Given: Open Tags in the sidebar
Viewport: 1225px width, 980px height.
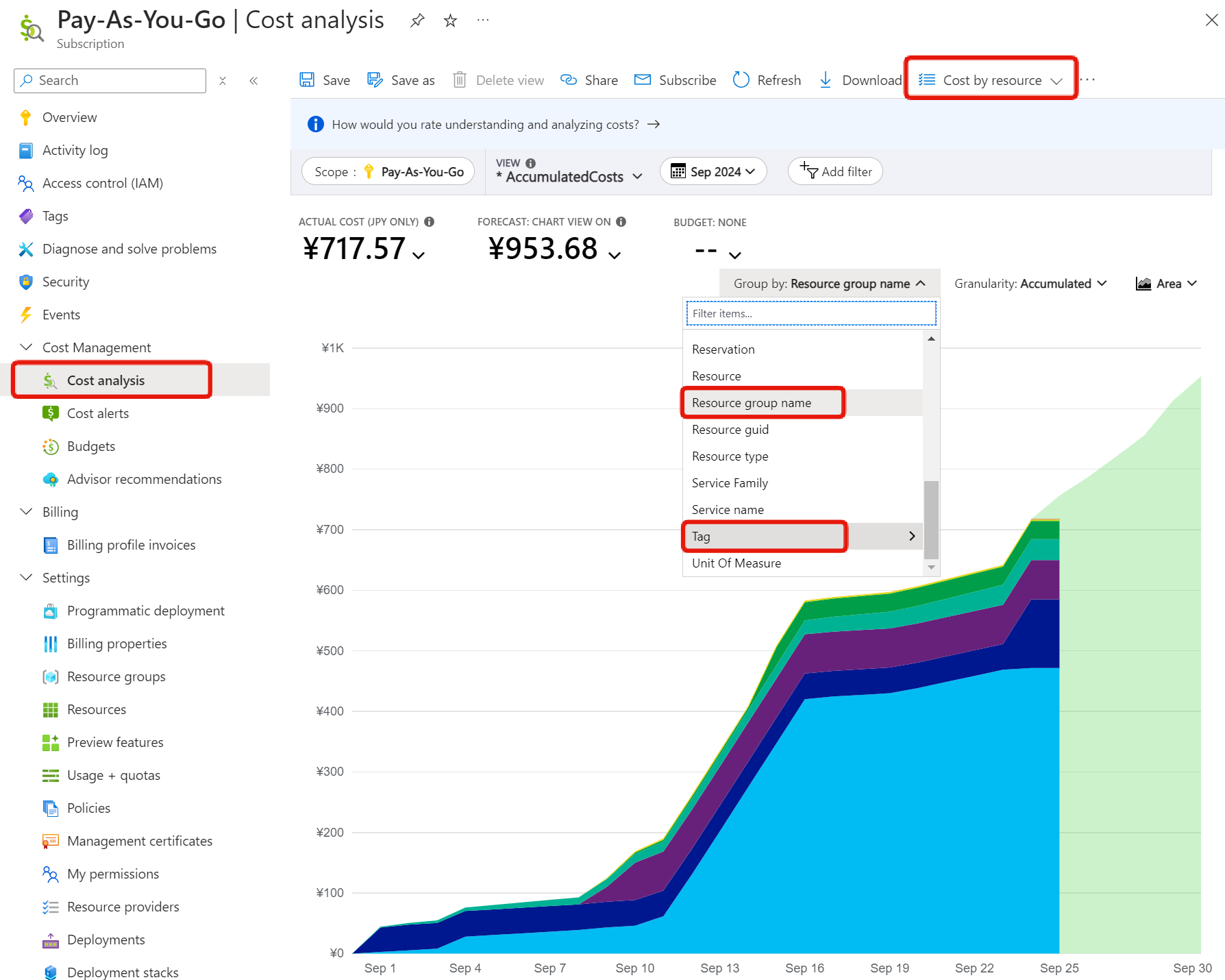Looking at the screenshot, I should click(55, 216).
